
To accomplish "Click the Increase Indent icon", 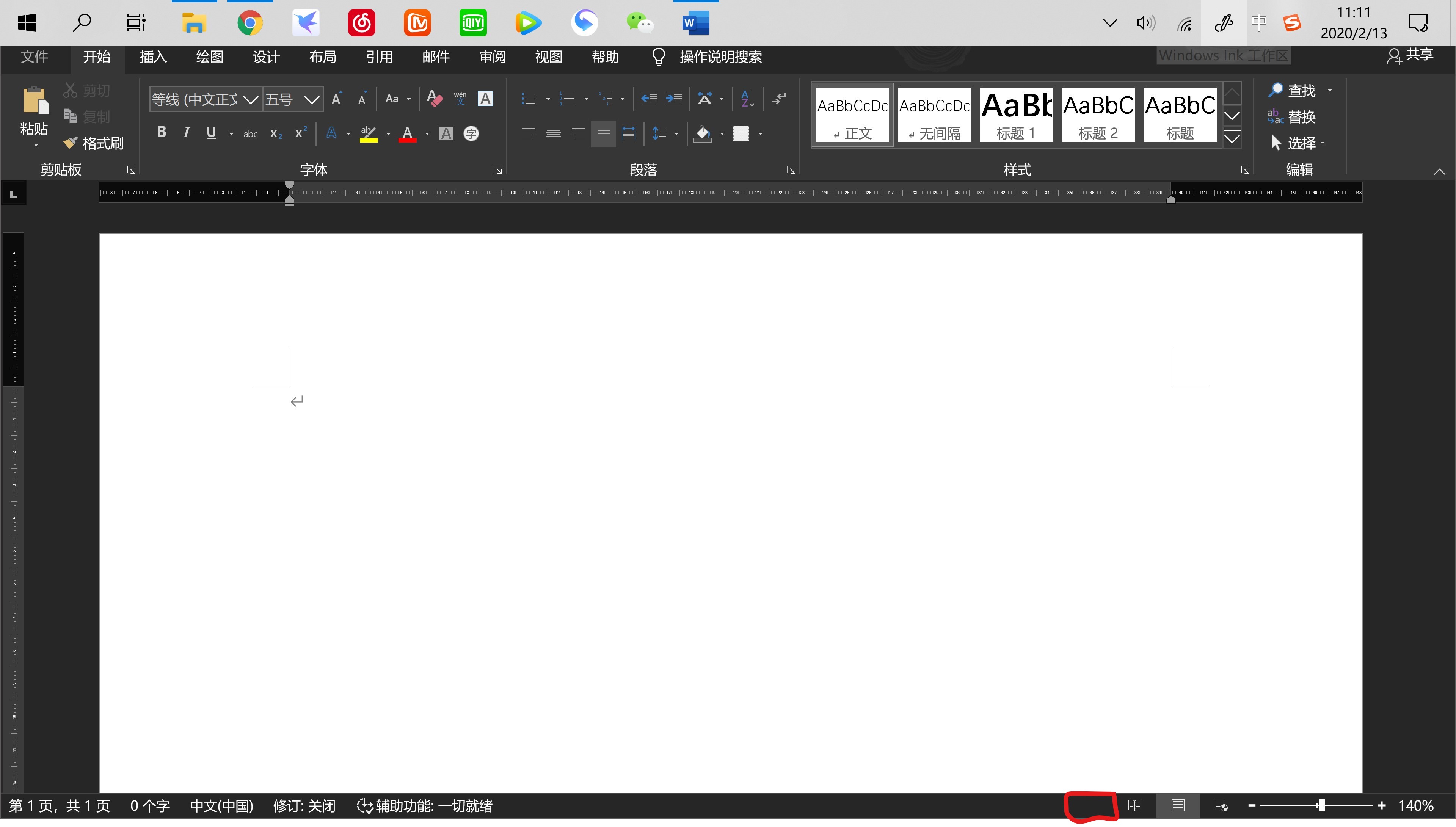I will tap(674, 99).
